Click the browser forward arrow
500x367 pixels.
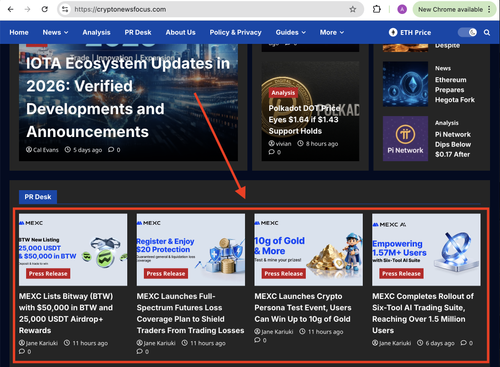coord(27,9)
